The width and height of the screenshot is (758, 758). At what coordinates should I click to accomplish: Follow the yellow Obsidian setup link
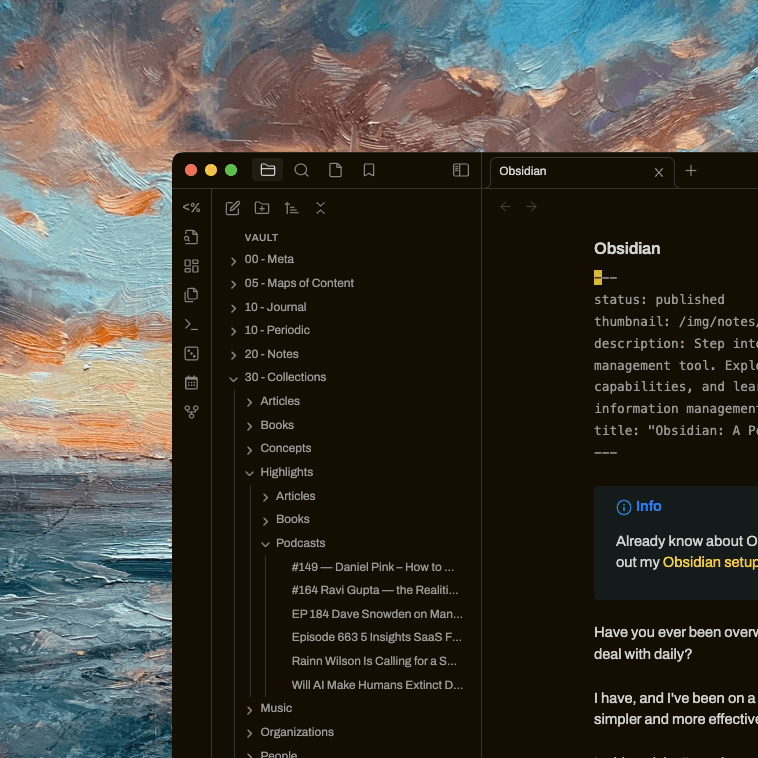click(710, 562)
